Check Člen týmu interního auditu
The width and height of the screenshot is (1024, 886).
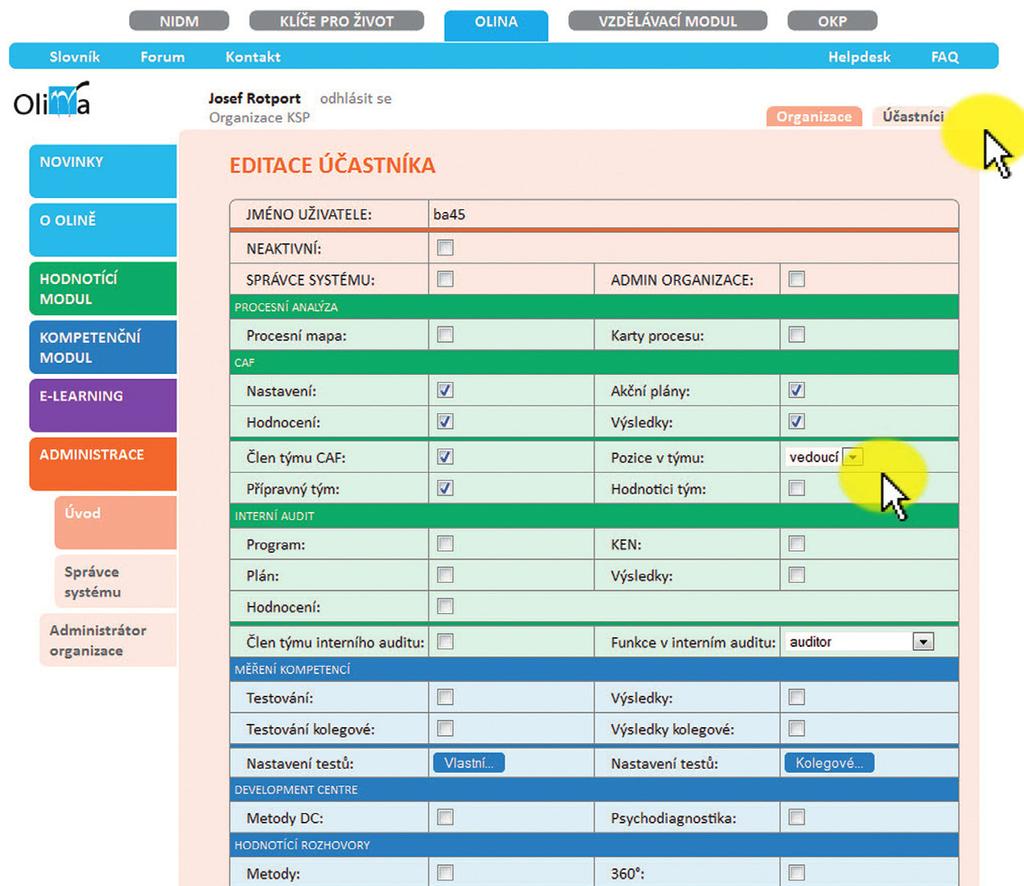tap(445, 641)
